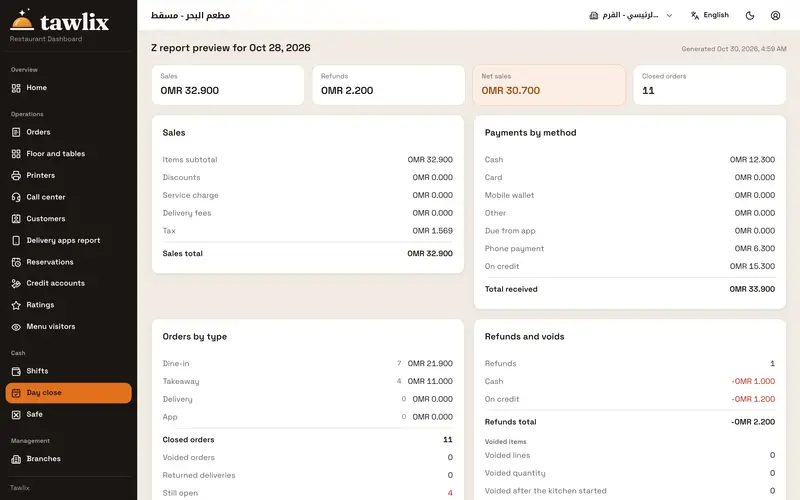Screen dimensions: 800x500
Task: Click the Tax OMR 1.569 value
Action: (x=432, y=231)
